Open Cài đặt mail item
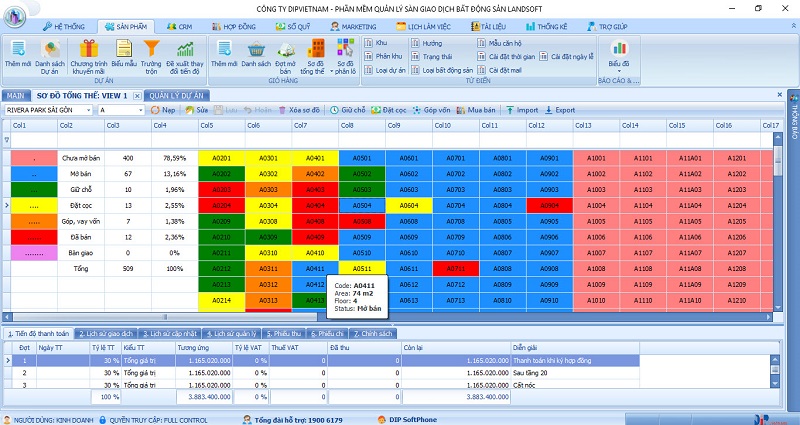The image size is (800, 425). point(500,70)
